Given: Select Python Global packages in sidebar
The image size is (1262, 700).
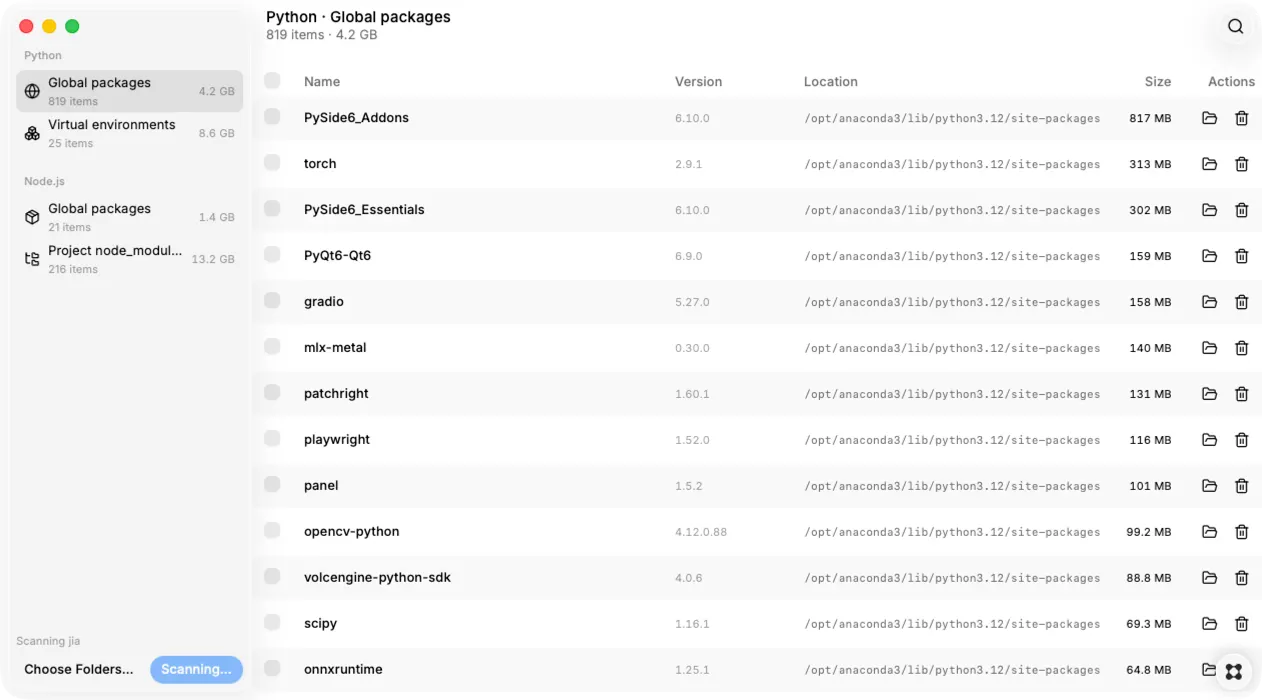Looking at the screenshot, I should 129,91.
